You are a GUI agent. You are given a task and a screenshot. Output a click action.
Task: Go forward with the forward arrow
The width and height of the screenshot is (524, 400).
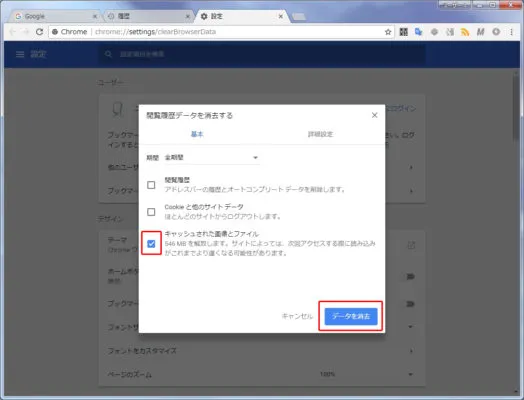click(26, 32)
